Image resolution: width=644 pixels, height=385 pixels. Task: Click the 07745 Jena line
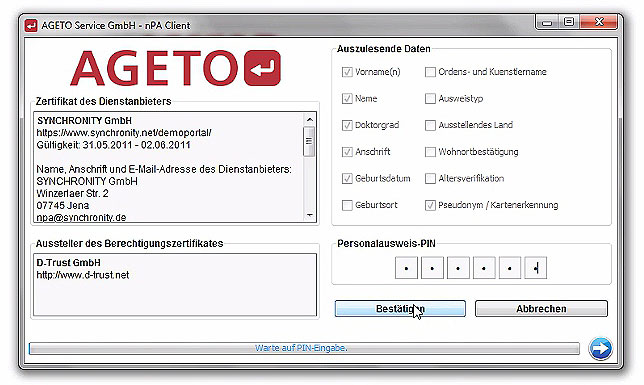62,205
